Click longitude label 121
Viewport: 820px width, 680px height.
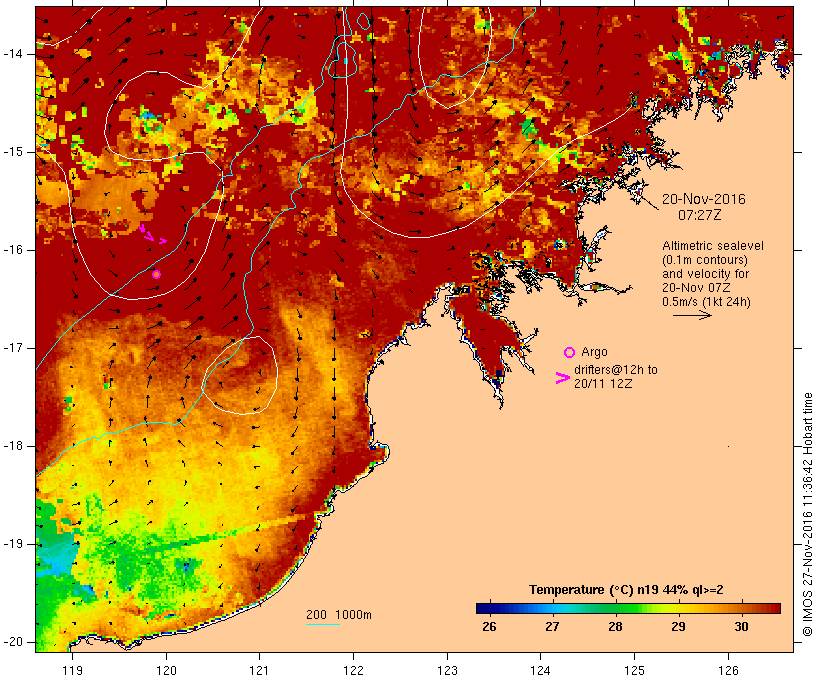[259, 670]
